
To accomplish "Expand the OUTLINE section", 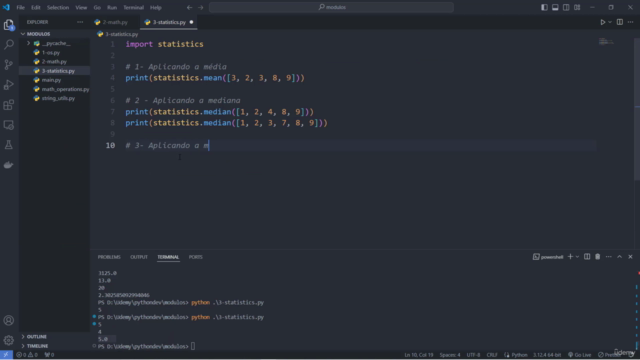I will coord(36,337).
